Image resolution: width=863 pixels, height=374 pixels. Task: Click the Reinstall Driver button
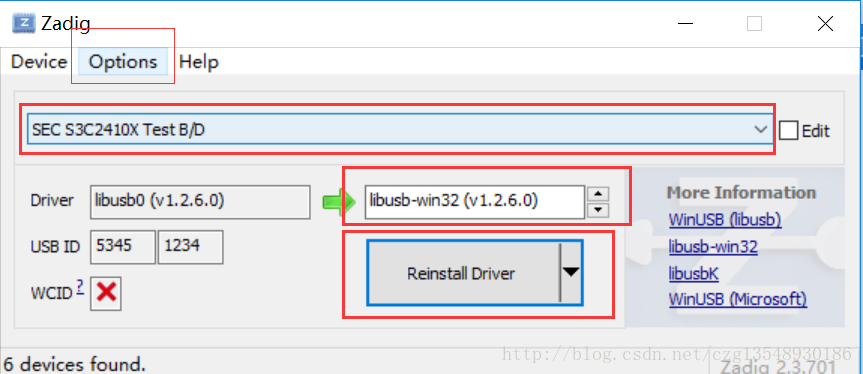click(x=462, y=273)
